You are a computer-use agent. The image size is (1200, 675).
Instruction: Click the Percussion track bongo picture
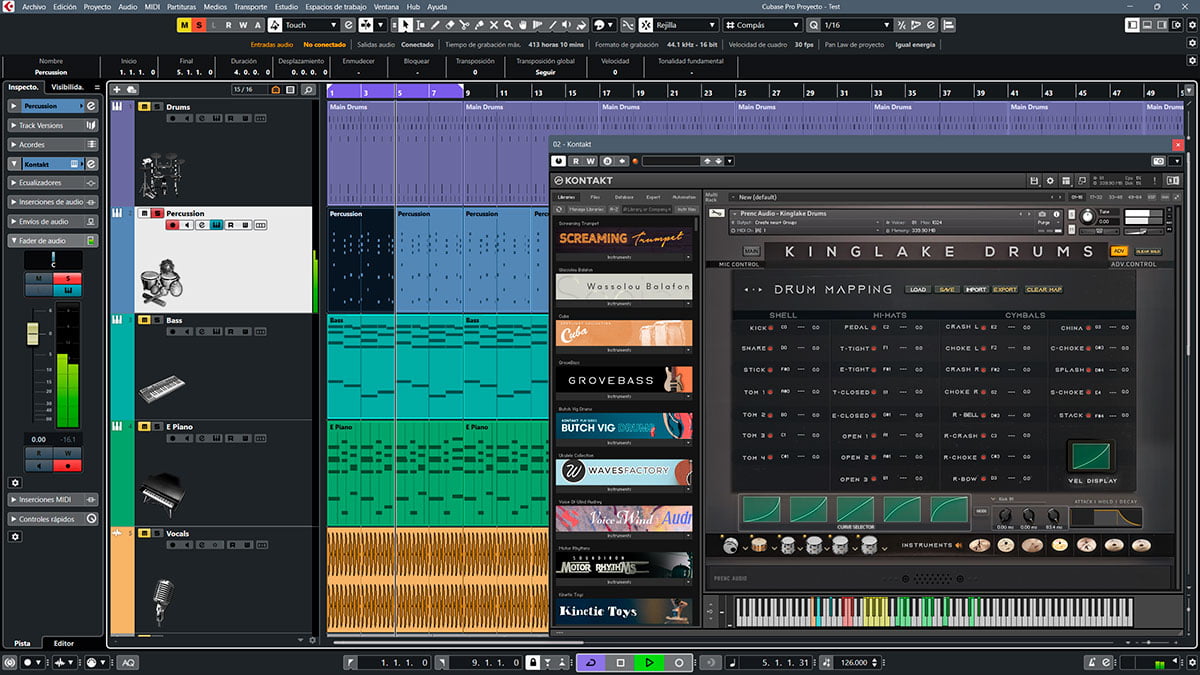(x=161, y=281)
